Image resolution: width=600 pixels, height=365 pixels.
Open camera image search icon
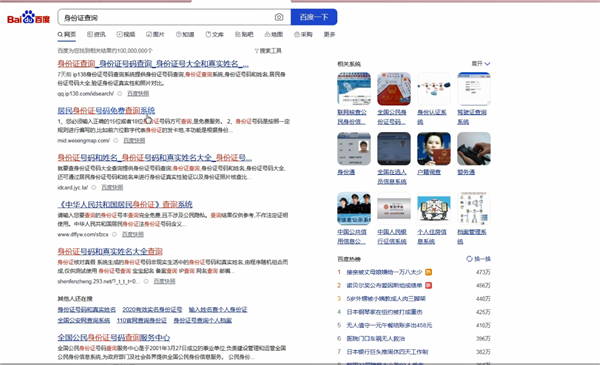[x=279, y=17]
